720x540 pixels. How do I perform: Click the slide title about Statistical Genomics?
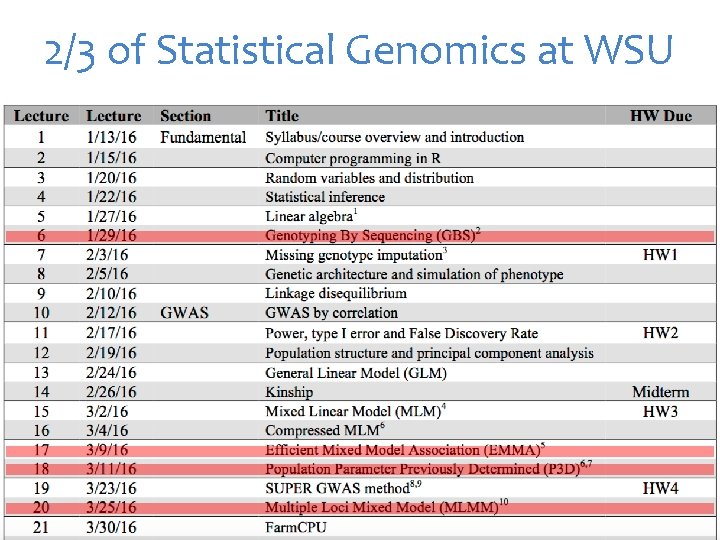tap(359, 49)
